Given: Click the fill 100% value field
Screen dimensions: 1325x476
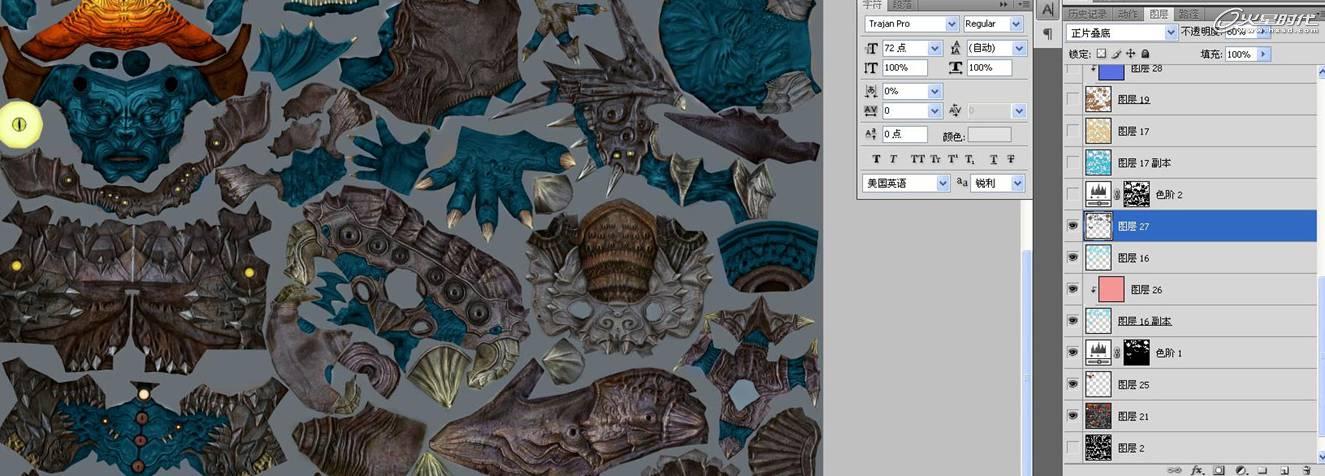Looking at the screenshot, I should point(1240,54).
